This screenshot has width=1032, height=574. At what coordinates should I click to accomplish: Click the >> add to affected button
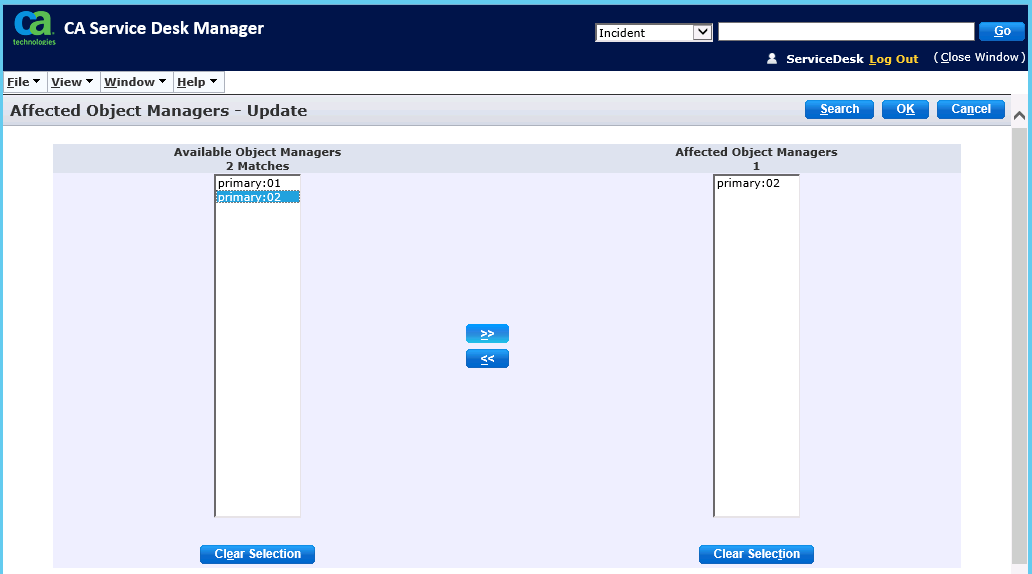tap(487, 334)
